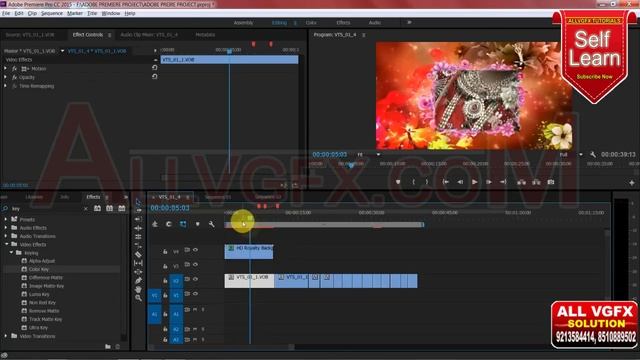Toggle lock on V4 track
Viewport: 640px width, 360px height.
[x=165, y=251]
